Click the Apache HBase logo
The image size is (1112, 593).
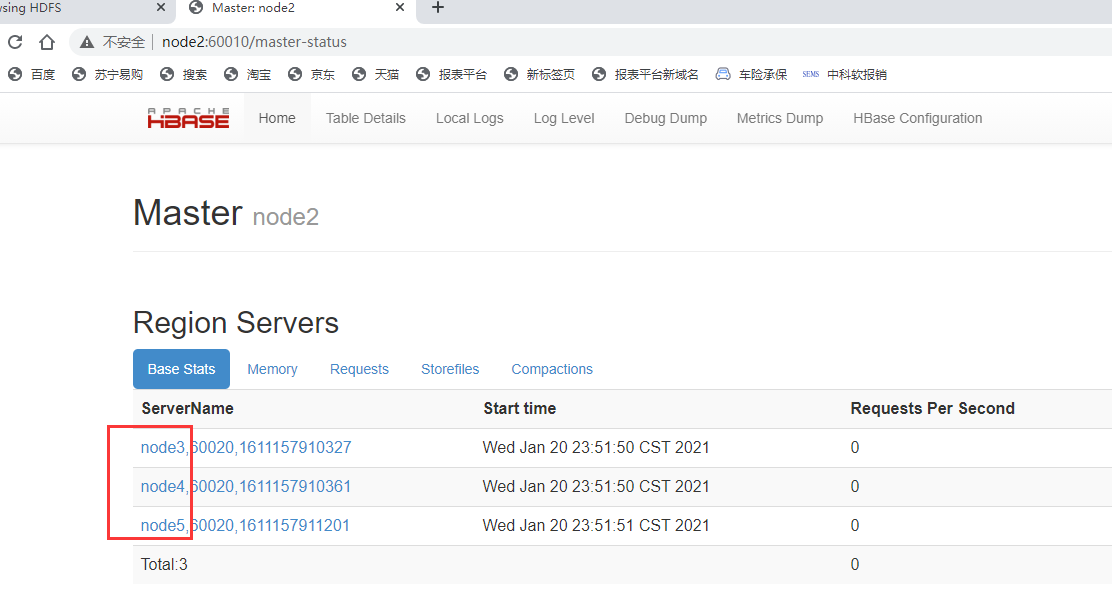188,116
